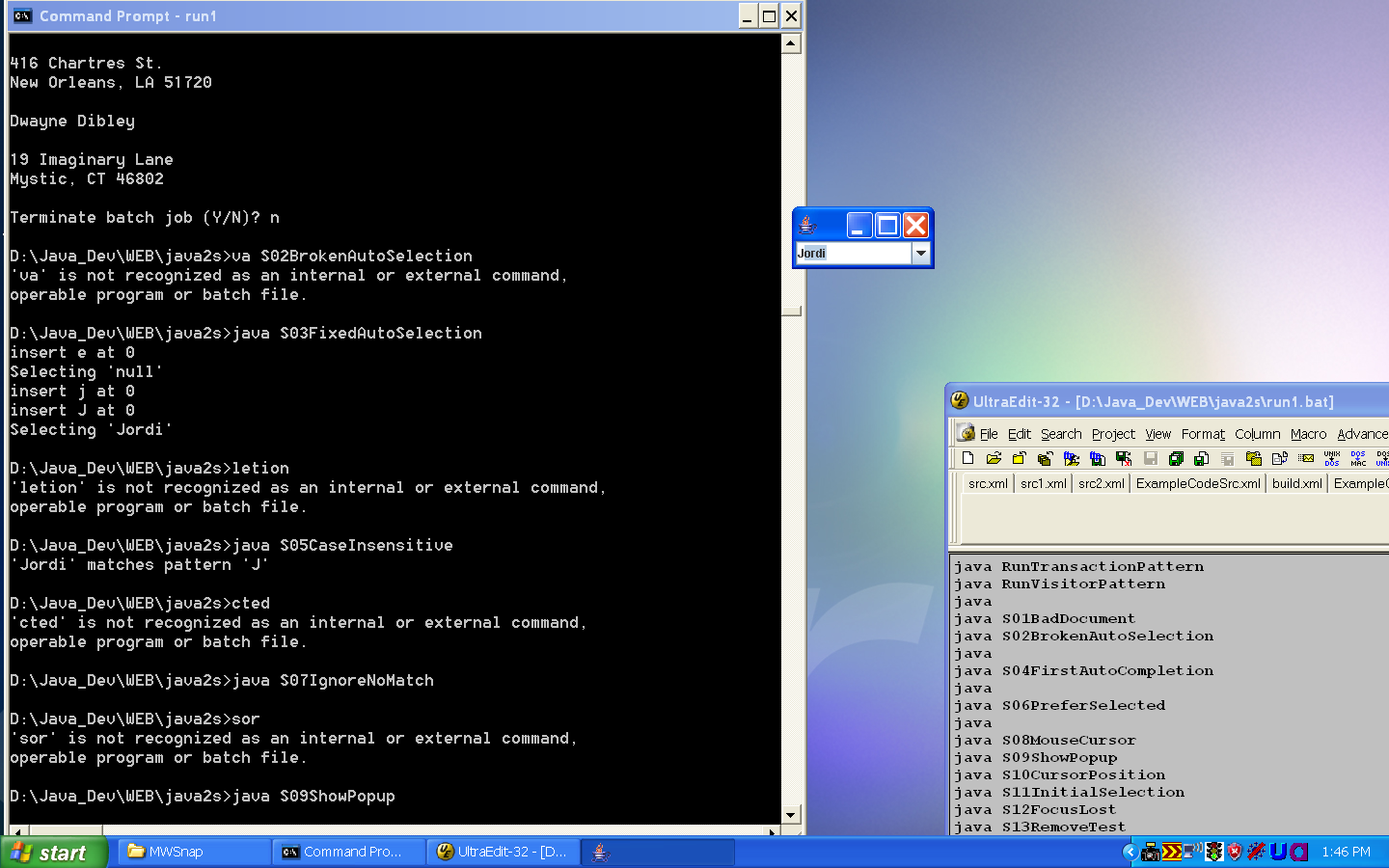Click the Java coffee cup icon on small window
Viewport: 1389px width, 868px height.
pos(808,225)
